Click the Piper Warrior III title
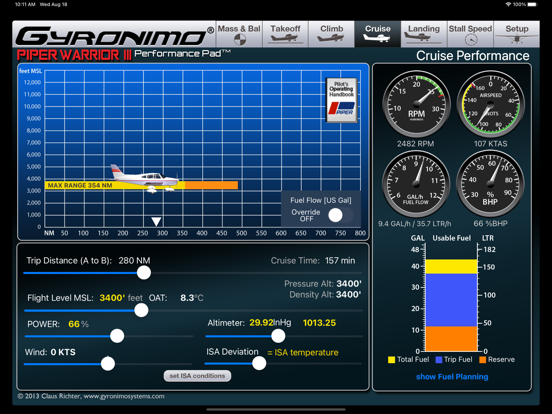 (x=74, y=55)
